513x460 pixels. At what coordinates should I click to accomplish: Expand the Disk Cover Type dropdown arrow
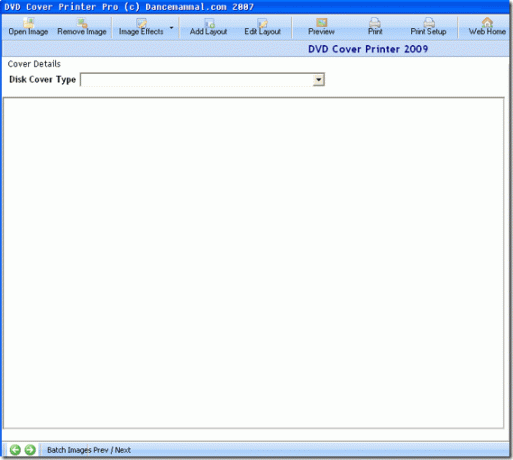pyautogui.click(x=318, y=80)
